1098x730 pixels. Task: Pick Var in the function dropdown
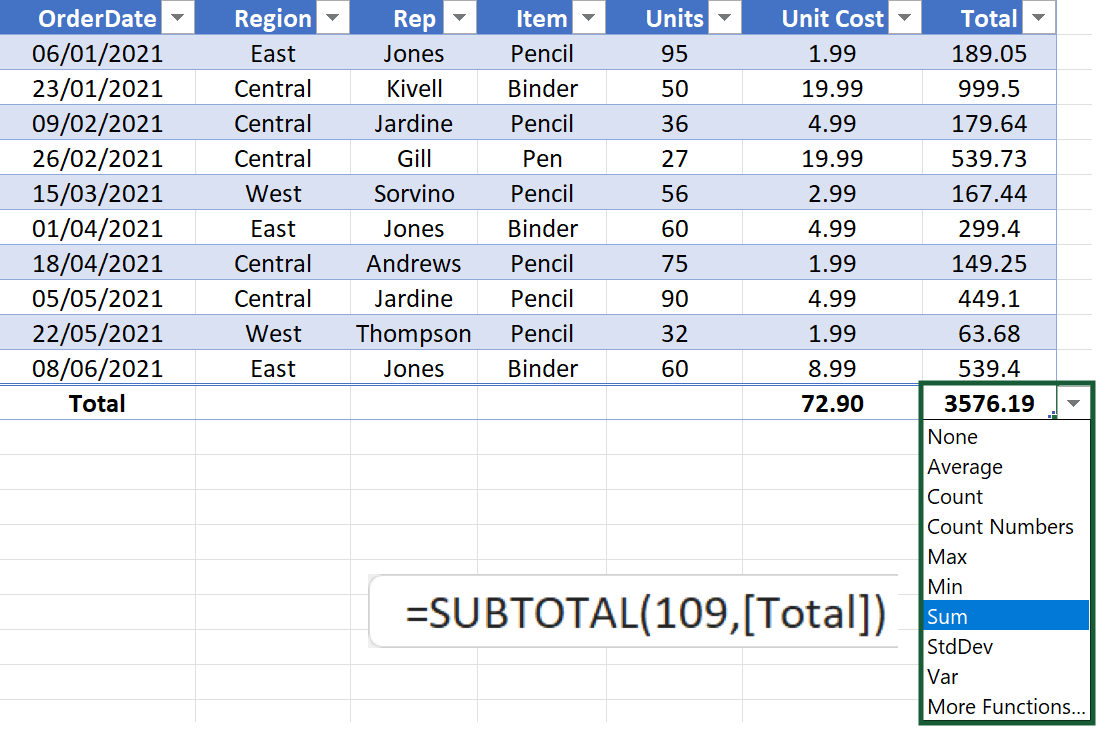pos(941,677)
